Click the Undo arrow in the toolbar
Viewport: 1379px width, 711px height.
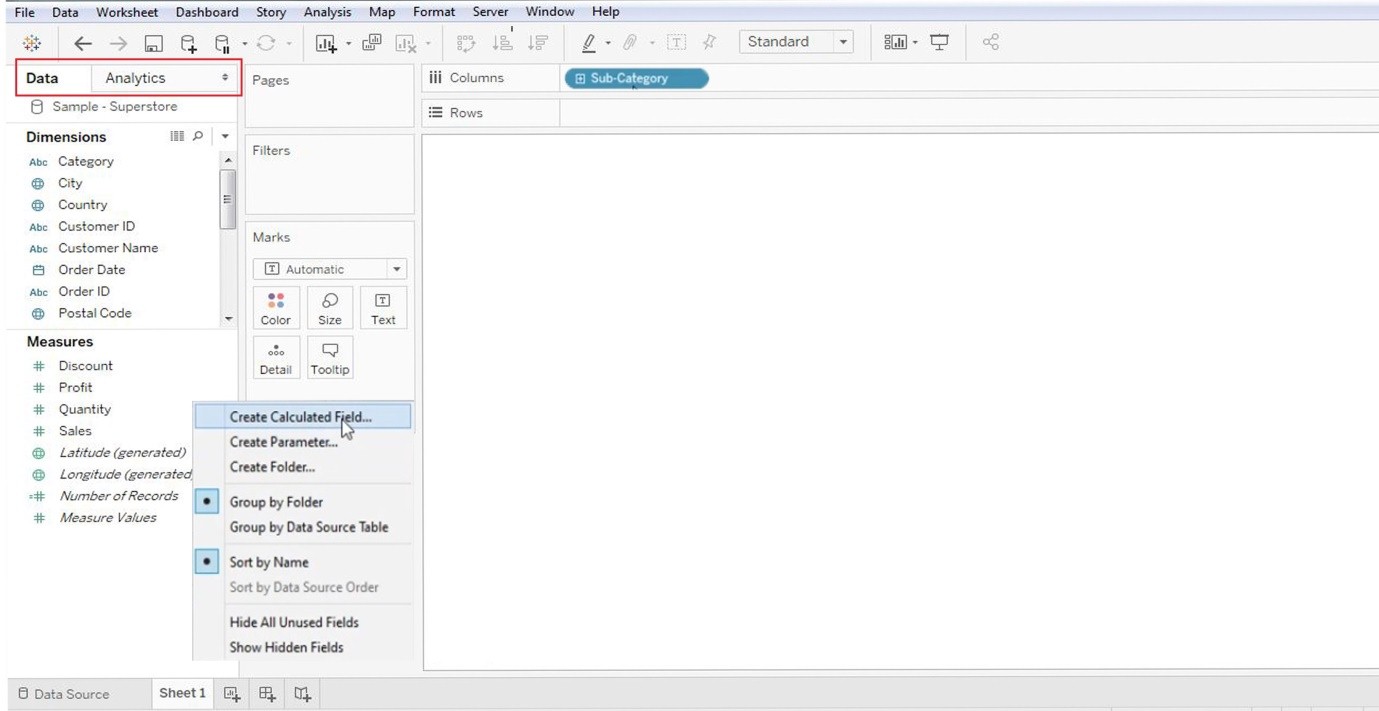(x=83, y=42)
